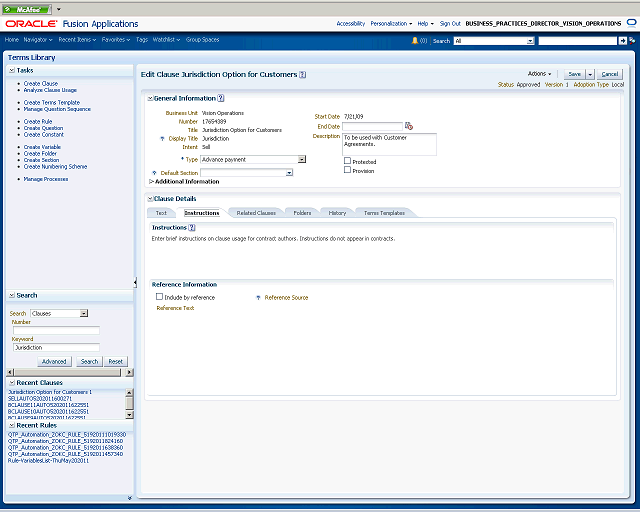Click the help icon beside Edit Clause title
640x512 pixels.
(302, 75)
